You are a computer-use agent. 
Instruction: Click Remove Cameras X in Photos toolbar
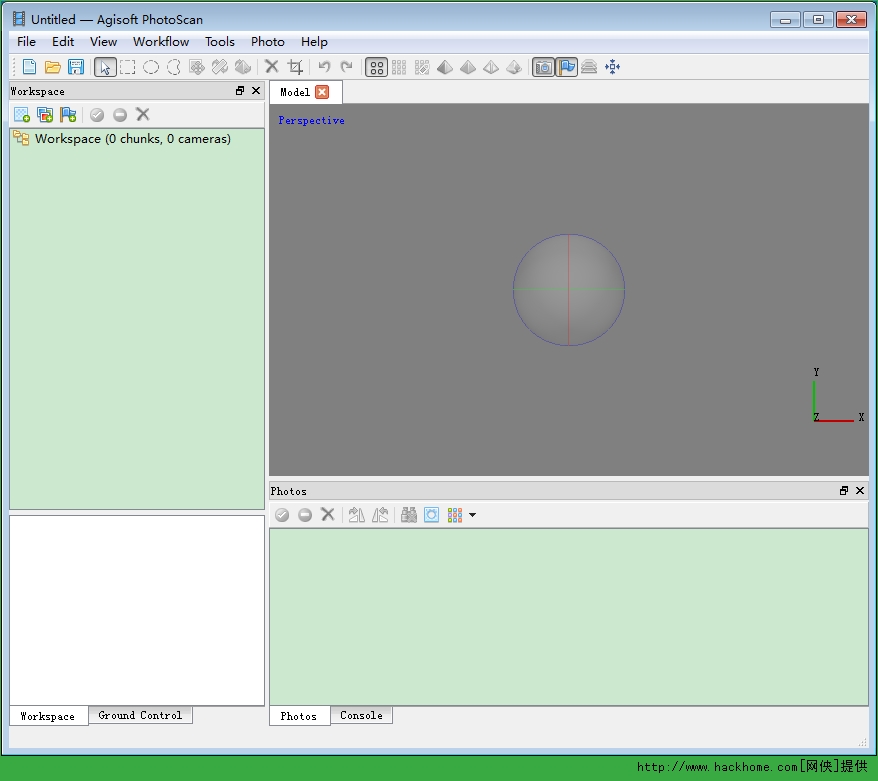coord(328,515)
